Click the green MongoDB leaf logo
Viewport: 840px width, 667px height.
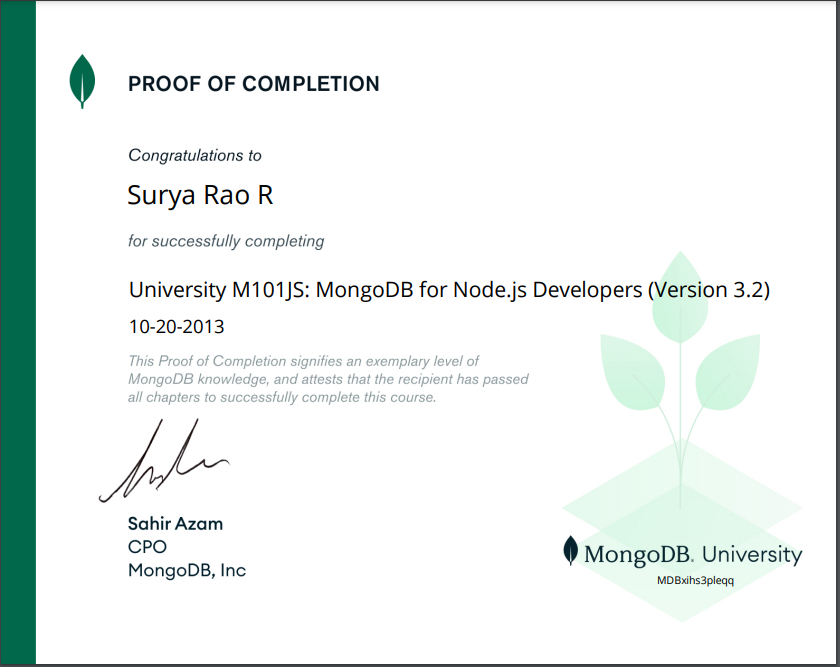point(82,81)
